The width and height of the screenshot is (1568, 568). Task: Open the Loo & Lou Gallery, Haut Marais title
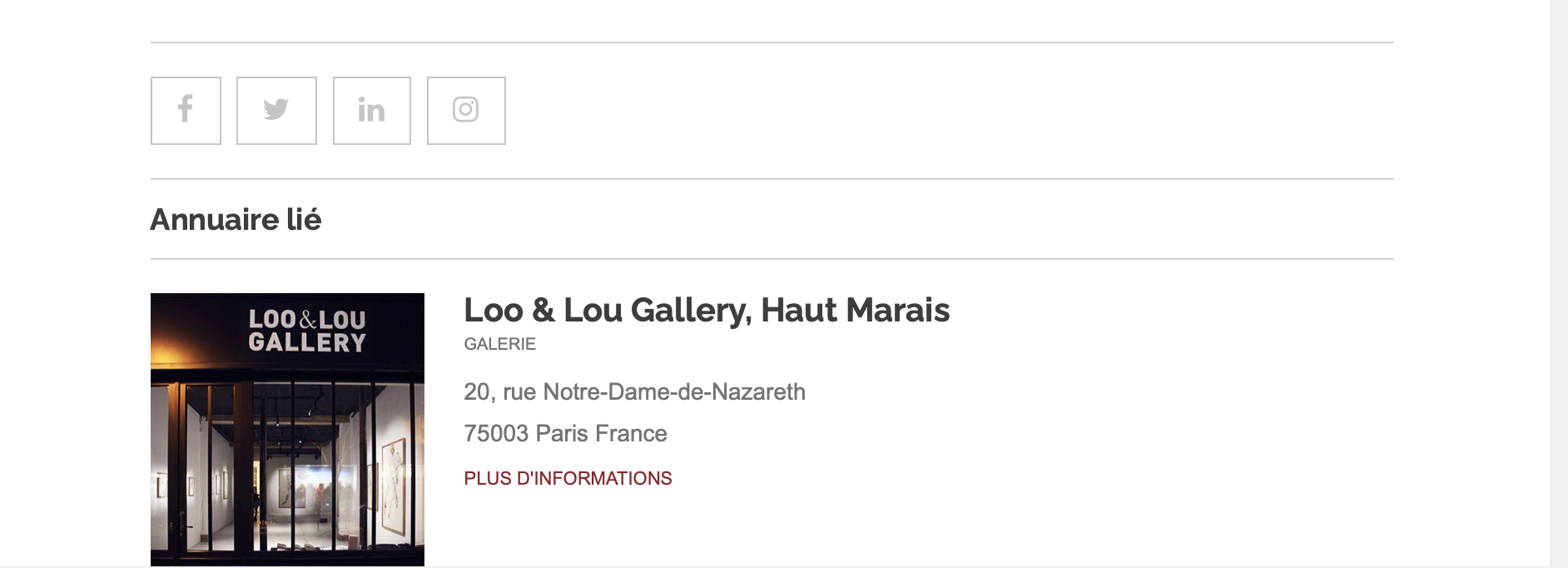pyautogui.click(x=706, y=310)
